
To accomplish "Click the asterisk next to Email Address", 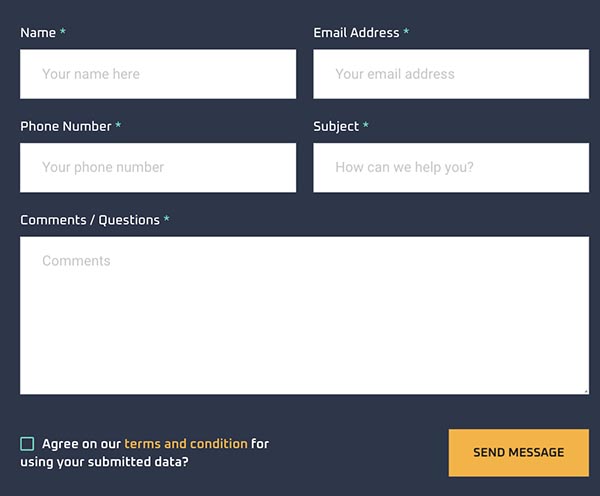I will pyautogui.click(x=406, y=33).
